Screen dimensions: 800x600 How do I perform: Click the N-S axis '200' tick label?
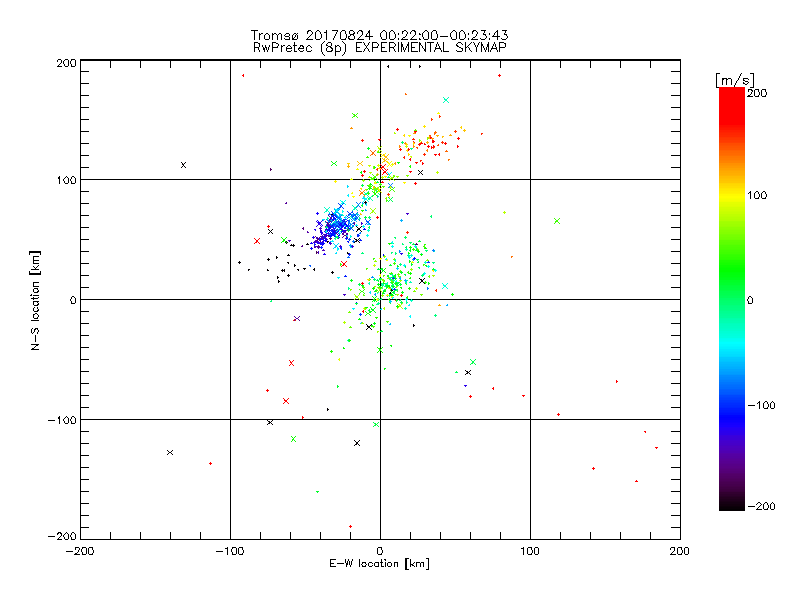67,63
